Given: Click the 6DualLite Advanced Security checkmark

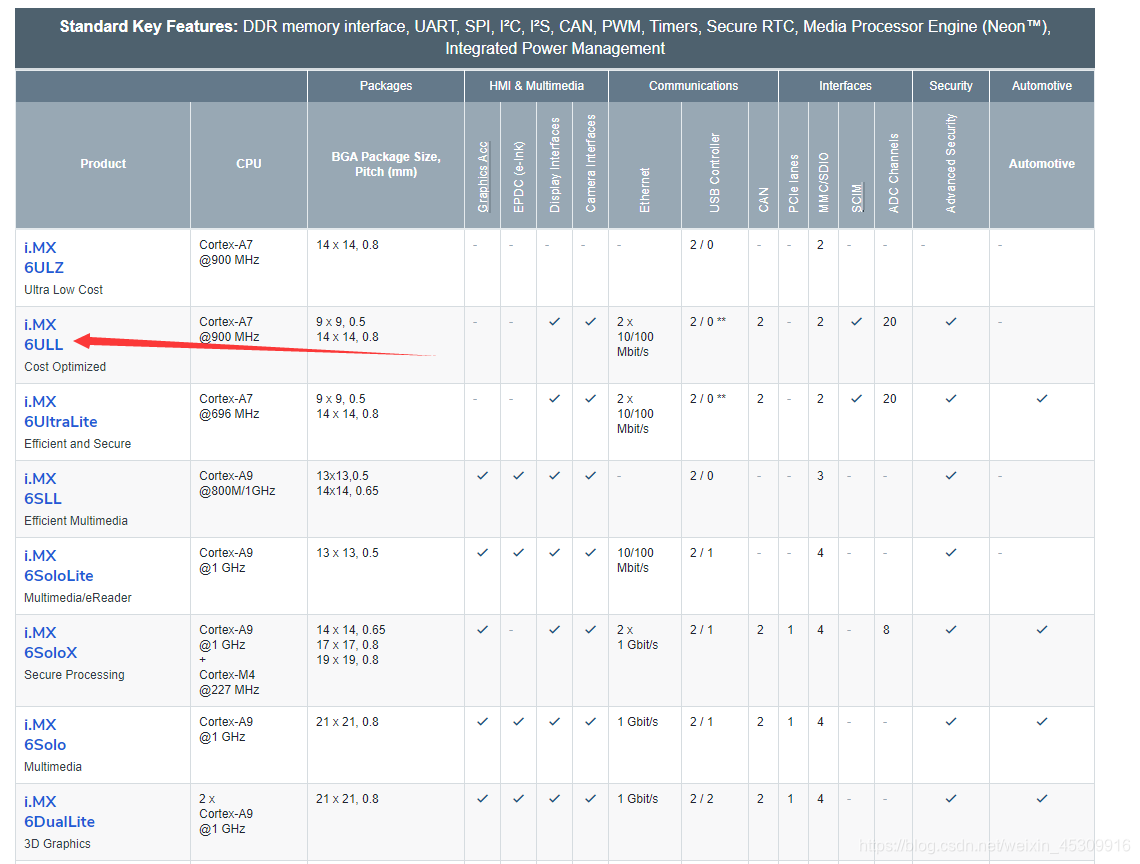Looking at the screenshot, I should [x=951, y=799].
